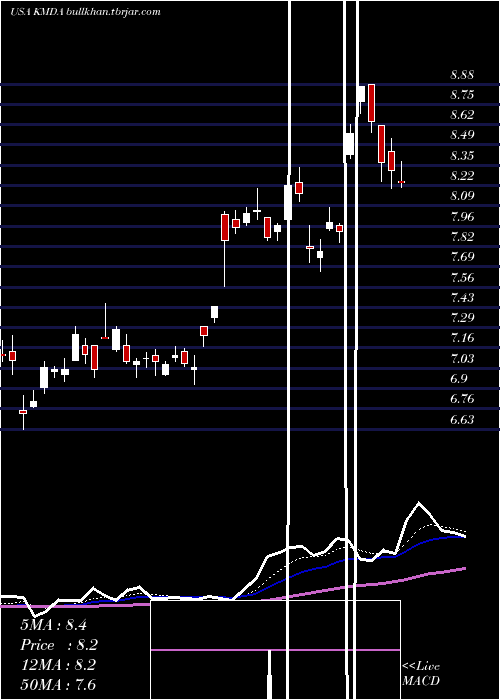Click the 6.76 price axis label
Screen dimensions: 500x700
(462, 398)
